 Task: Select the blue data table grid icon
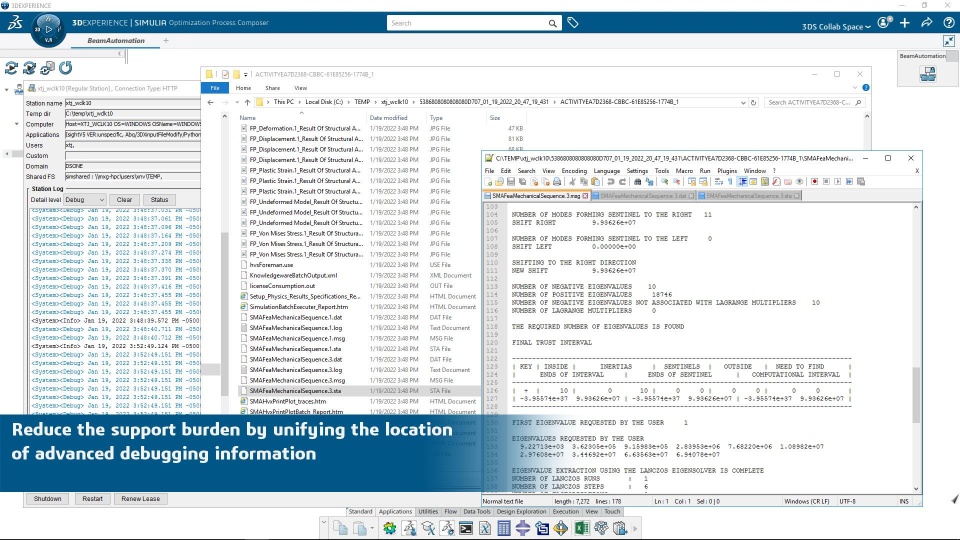point(504,528)
